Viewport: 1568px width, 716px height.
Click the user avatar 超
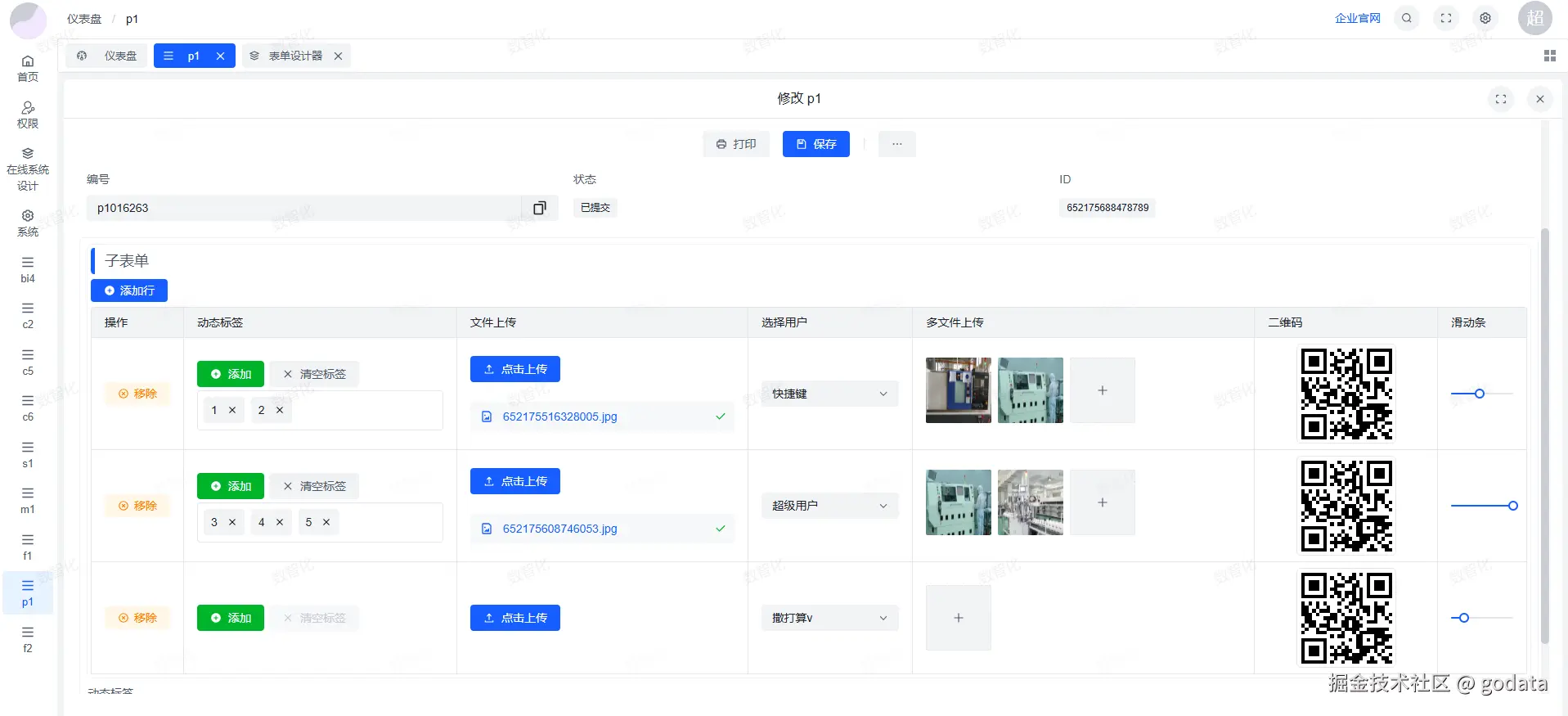pyautogui.click(x=1535, y=18)
